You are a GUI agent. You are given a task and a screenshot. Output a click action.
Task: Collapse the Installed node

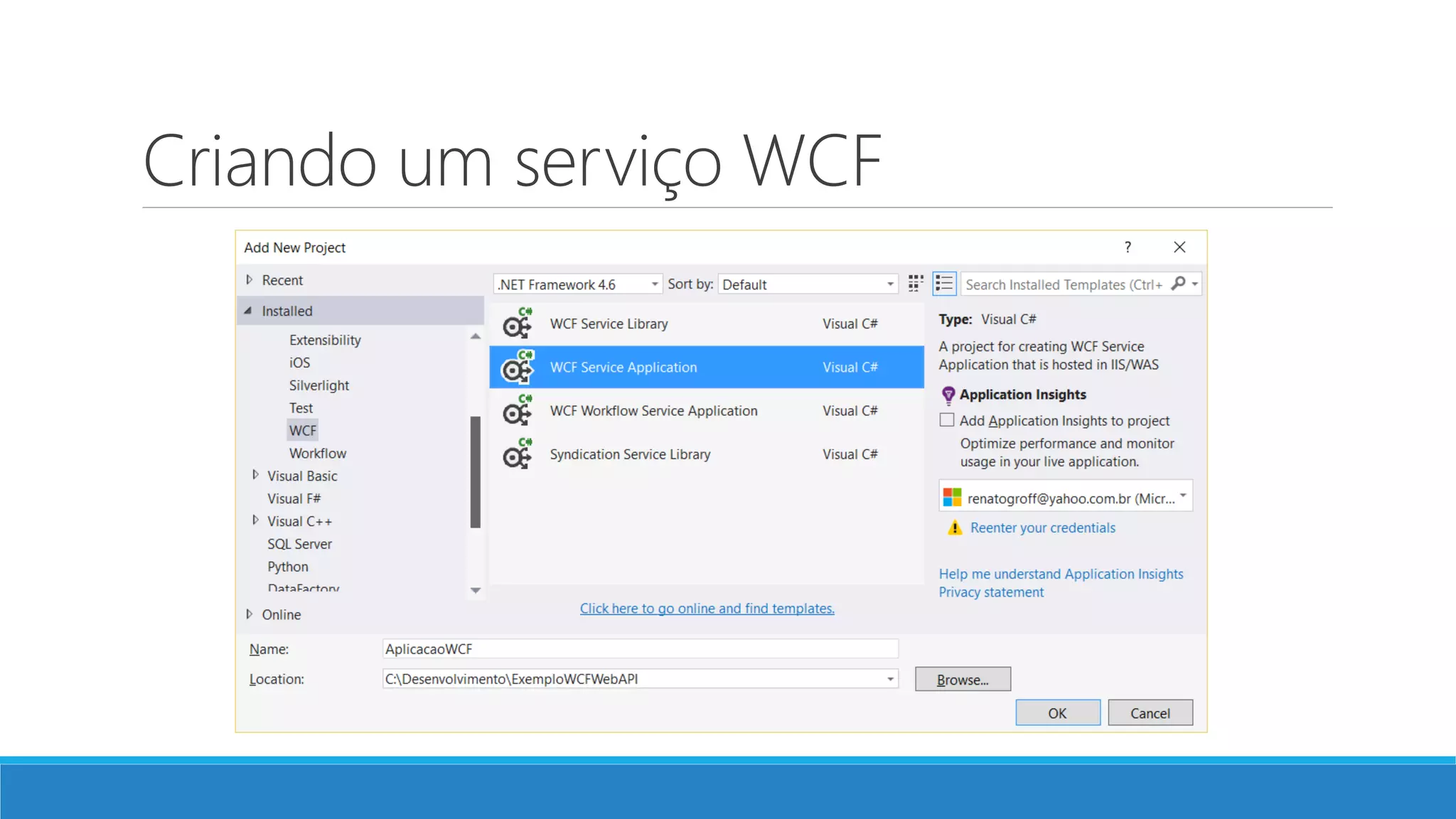click(248, 311)
